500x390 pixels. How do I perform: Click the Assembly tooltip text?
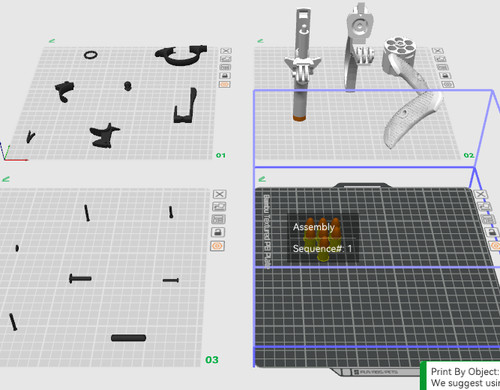pyautogui.click(x=314, y=227)
